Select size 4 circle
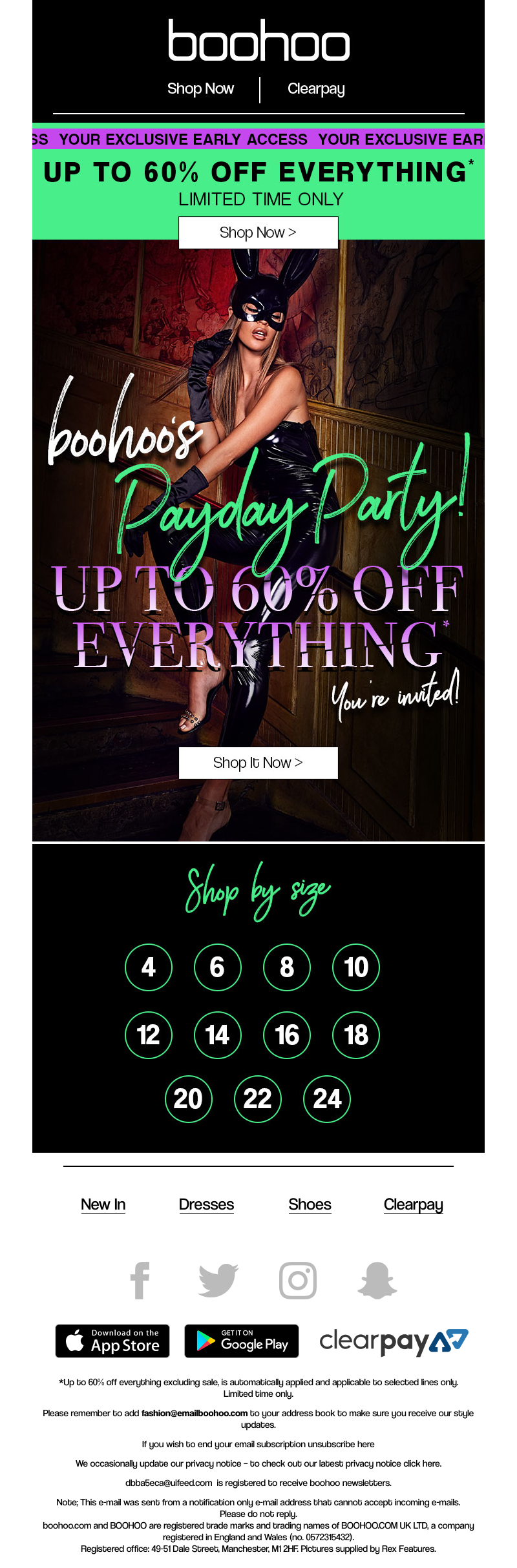Viewport: 517px width, 1568px height. [149, 967]
